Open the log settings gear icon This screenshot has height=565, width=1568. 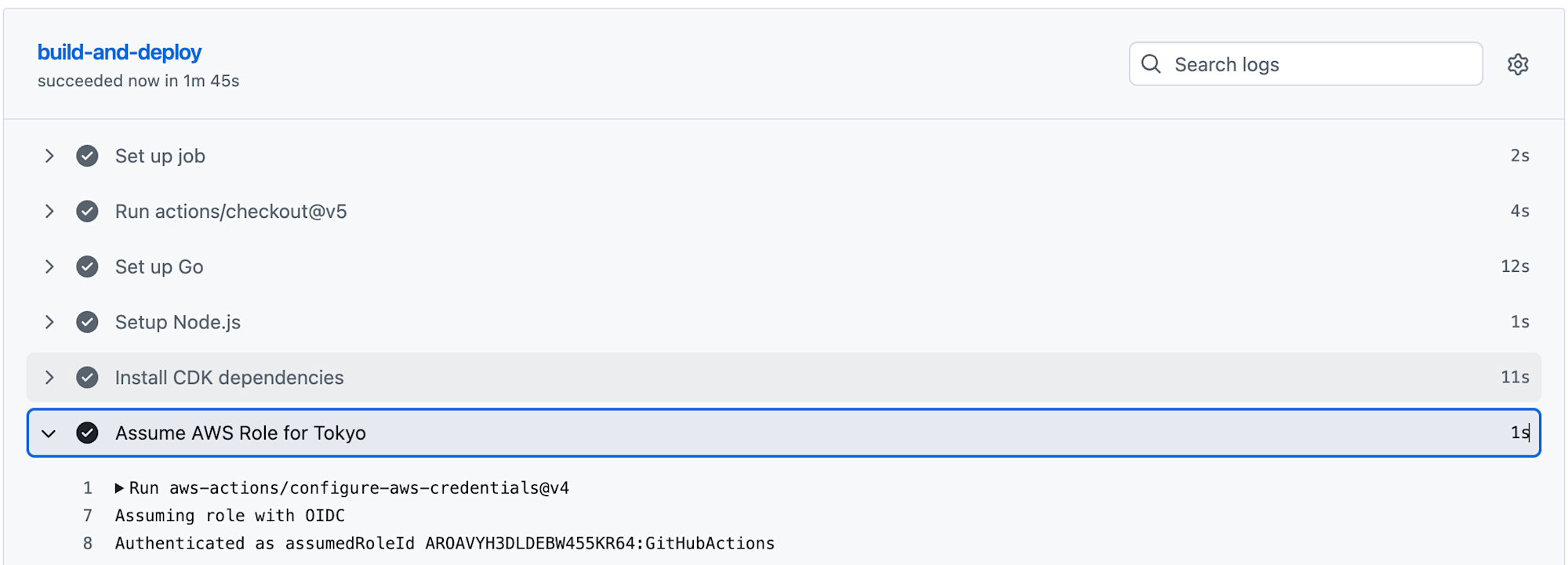(1518, 64)
